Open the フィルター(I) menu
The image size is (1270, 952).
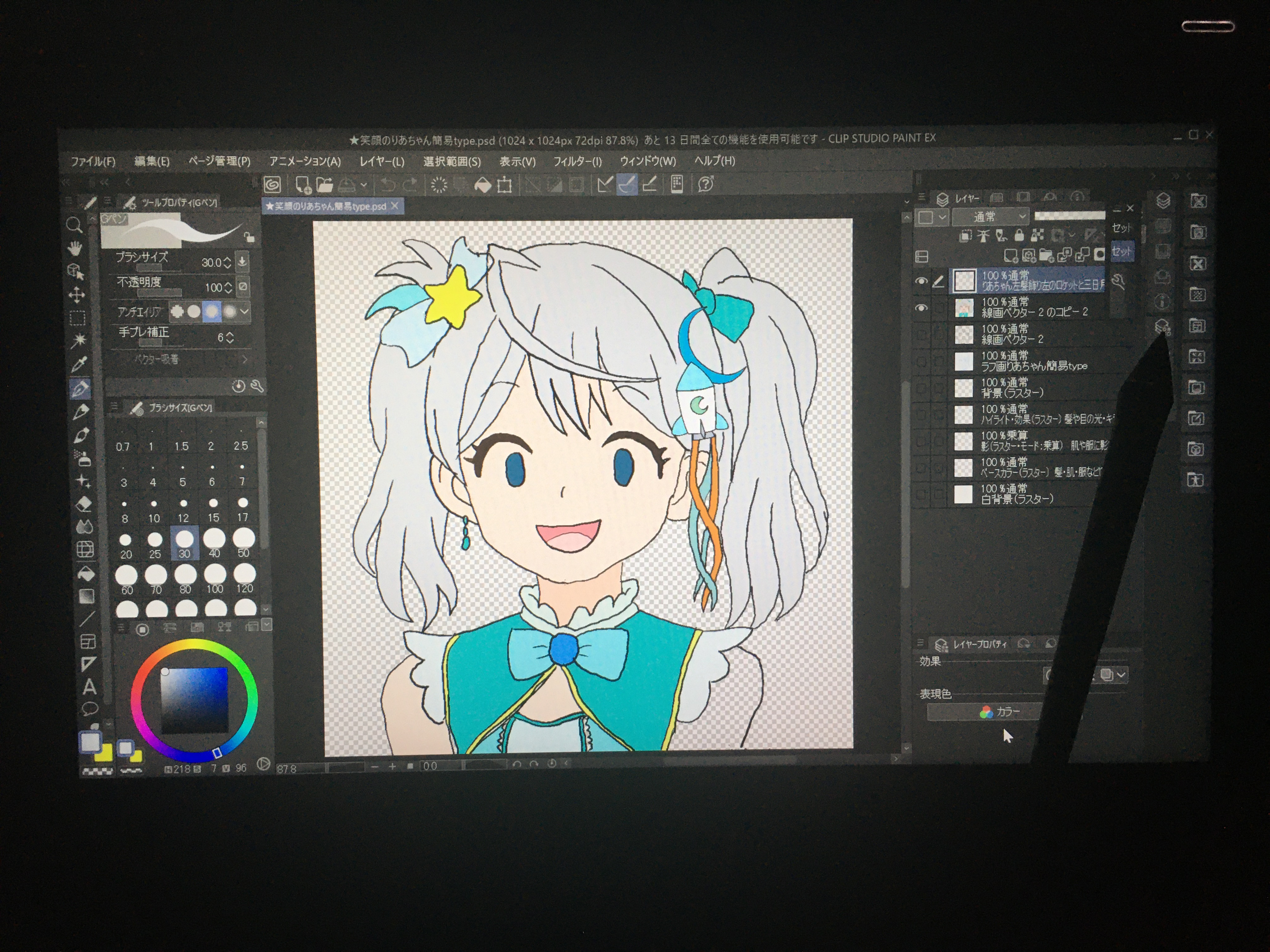point(577,162)
